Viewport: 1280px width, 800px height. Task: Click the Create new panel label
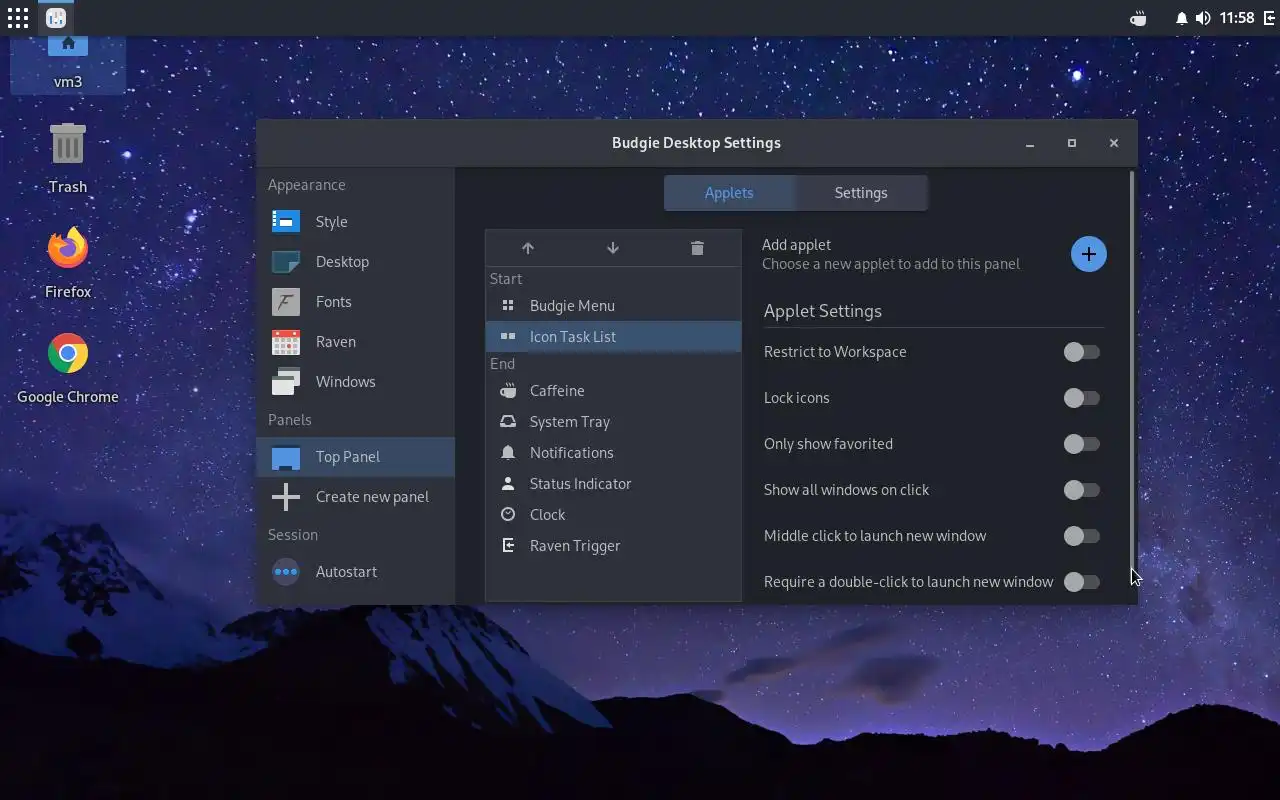372,497
